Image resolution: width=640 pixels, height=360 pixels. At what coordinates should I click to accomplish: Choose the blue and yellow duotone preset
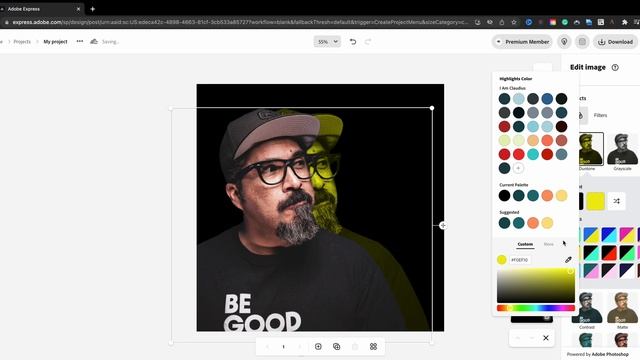591,235
